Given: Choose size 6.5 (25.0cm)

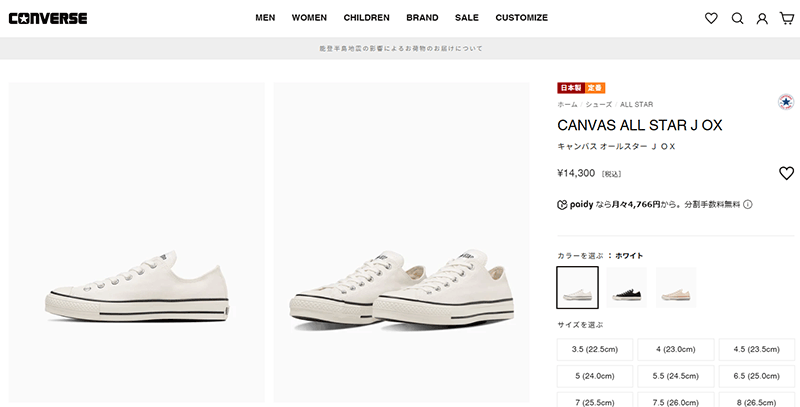Looking at the screenshot, I should (x=758, y=377).
